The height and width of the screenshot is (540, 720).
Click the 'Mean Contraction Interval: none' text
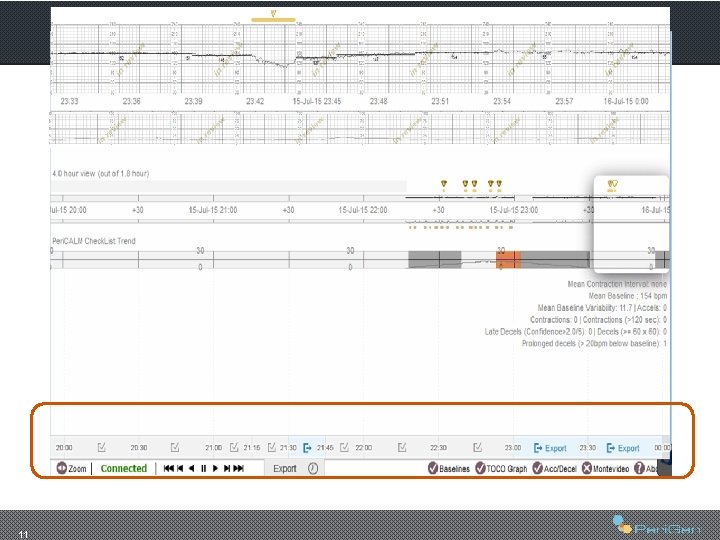coord(617,284)
